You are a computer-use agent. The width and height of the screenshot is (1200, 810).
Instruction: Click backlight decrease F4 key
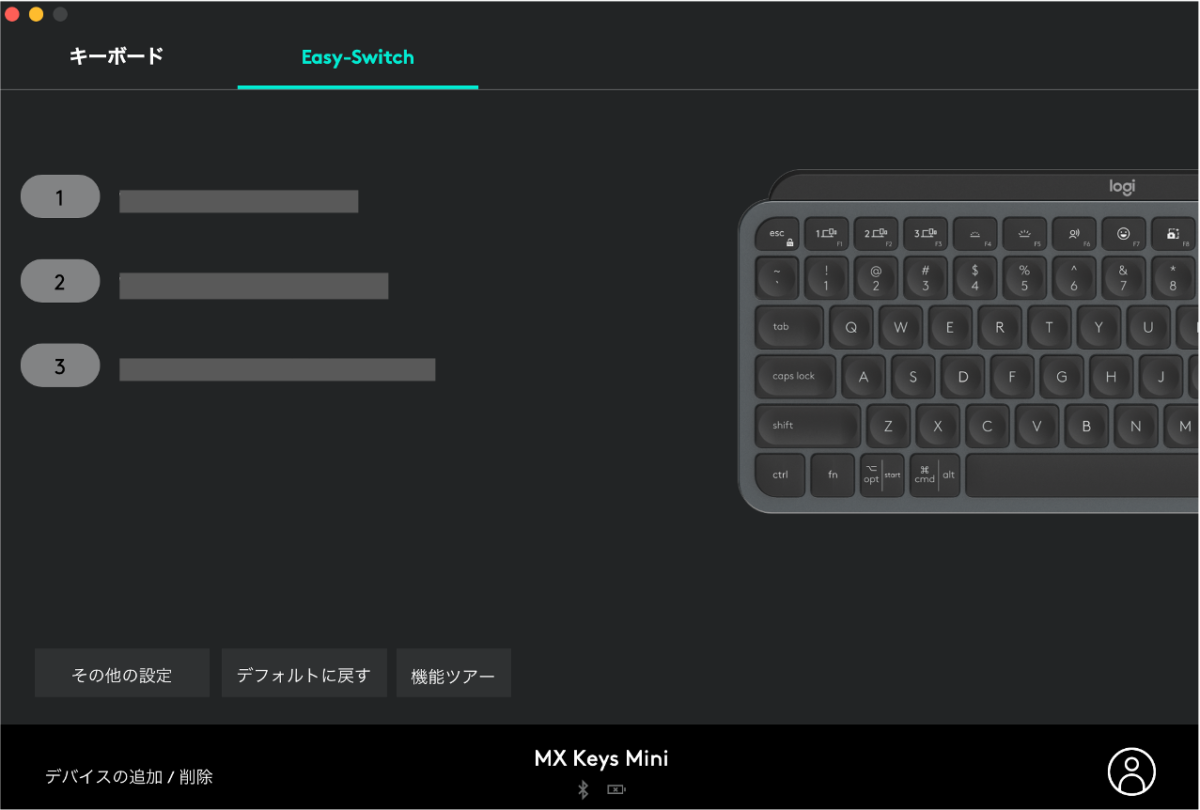pyautogui.click(x=975, y=234)
